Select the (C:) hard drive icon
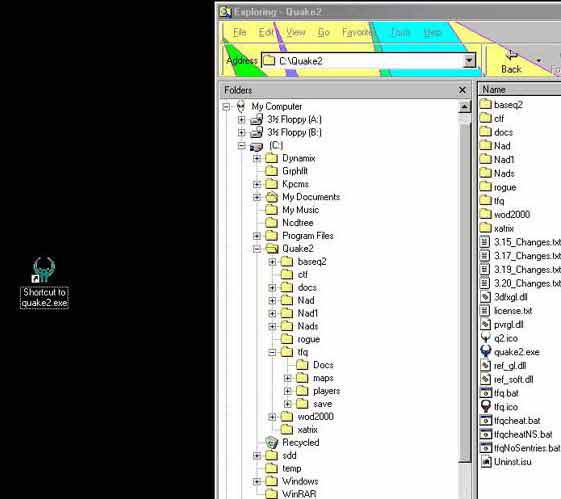Screen dimensions: 561x499 click(x=256, y=146)
